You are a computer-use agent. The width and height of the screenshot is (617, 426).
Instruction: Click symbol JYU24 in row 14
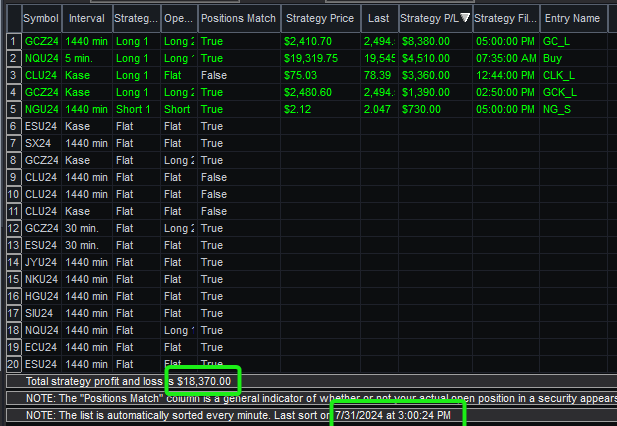(x=41, y=262)
